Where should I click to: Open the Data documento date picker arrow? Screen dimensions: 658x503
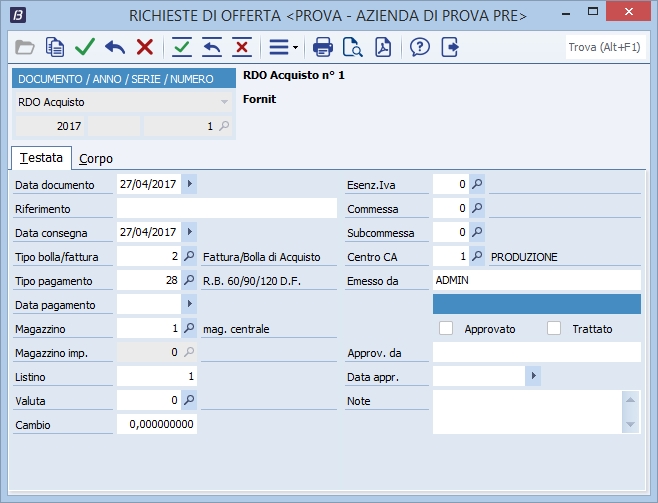pyautogui.click(x=190, y=184)
